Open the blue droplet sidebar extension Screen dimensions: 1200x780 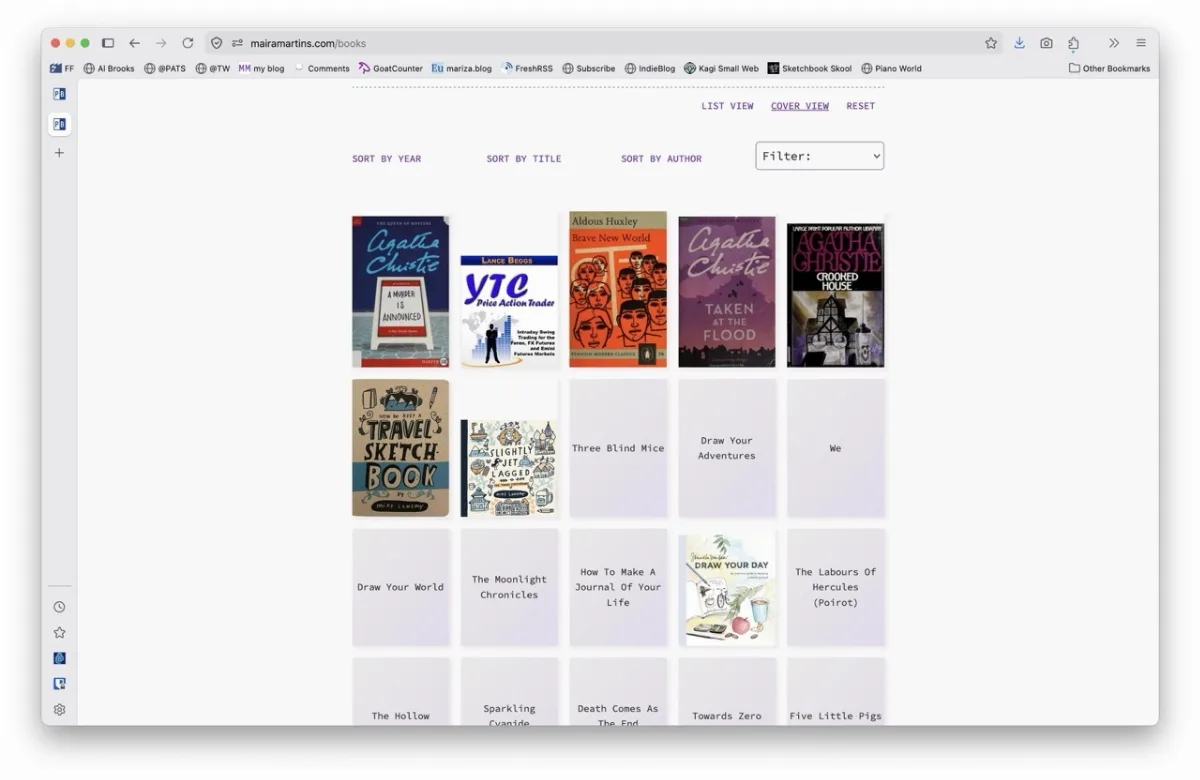(x=59, y=658)
